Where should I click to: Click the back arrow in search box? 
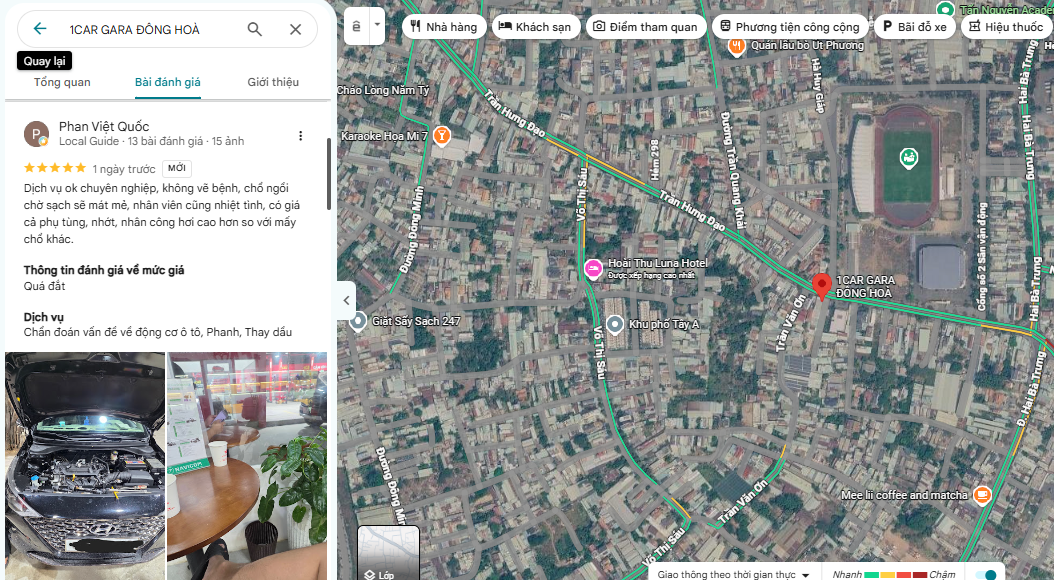click(x=40, y=28)
